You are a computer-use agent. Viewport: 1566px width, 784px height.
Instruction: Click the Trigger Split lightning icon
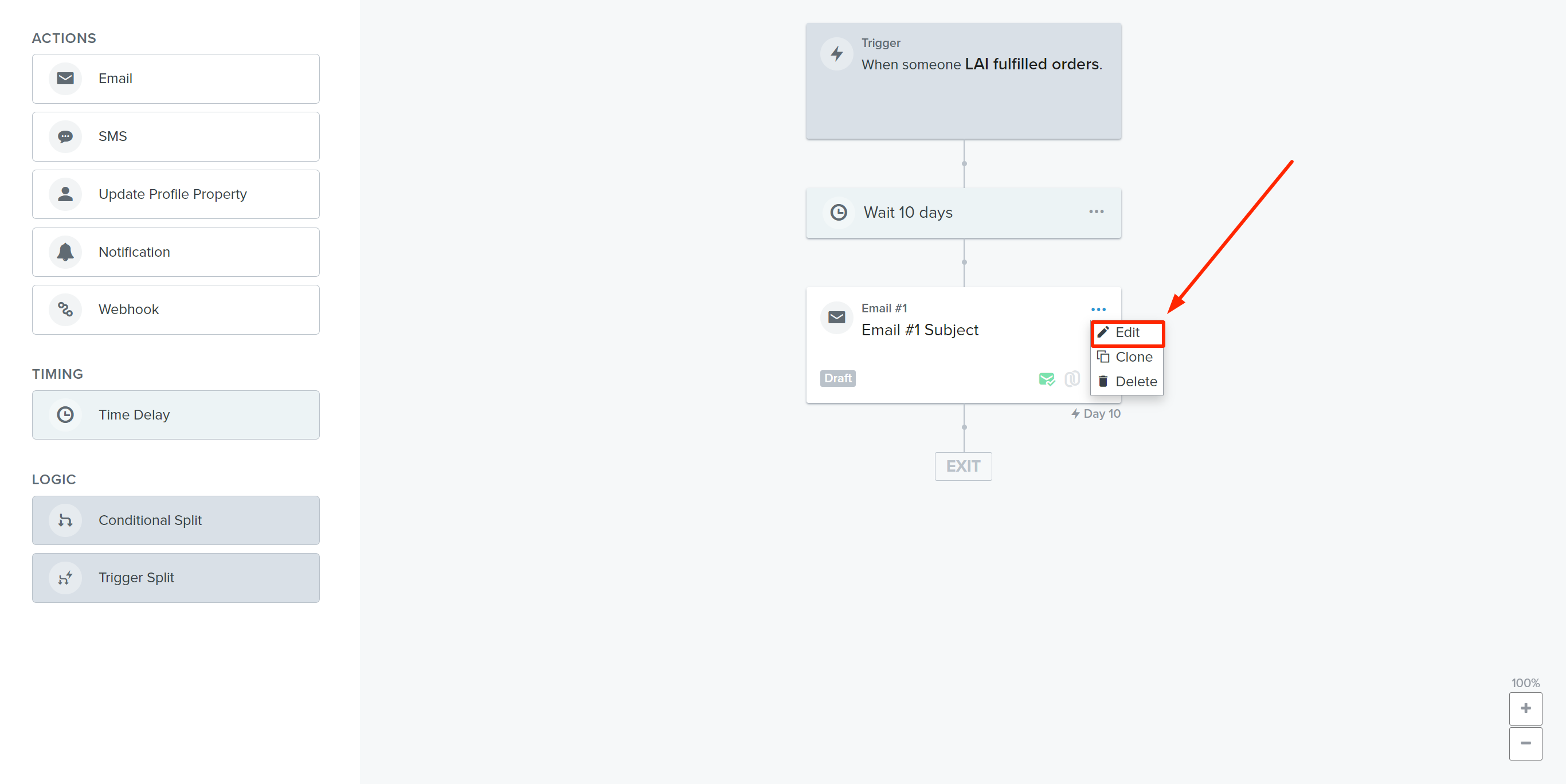[x=65, y=577]
